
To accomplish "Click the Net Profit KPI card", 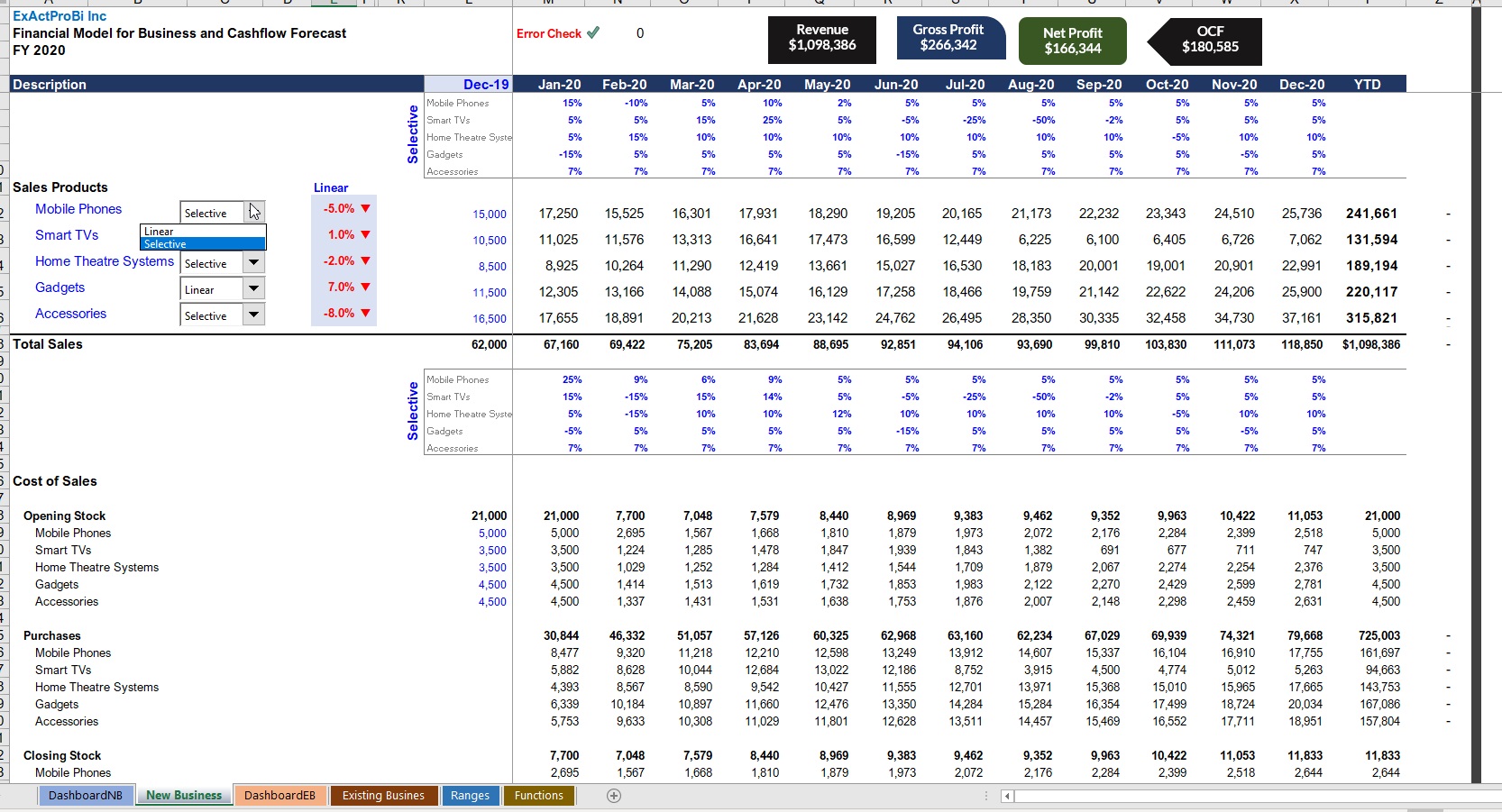I will (1072, 41).
